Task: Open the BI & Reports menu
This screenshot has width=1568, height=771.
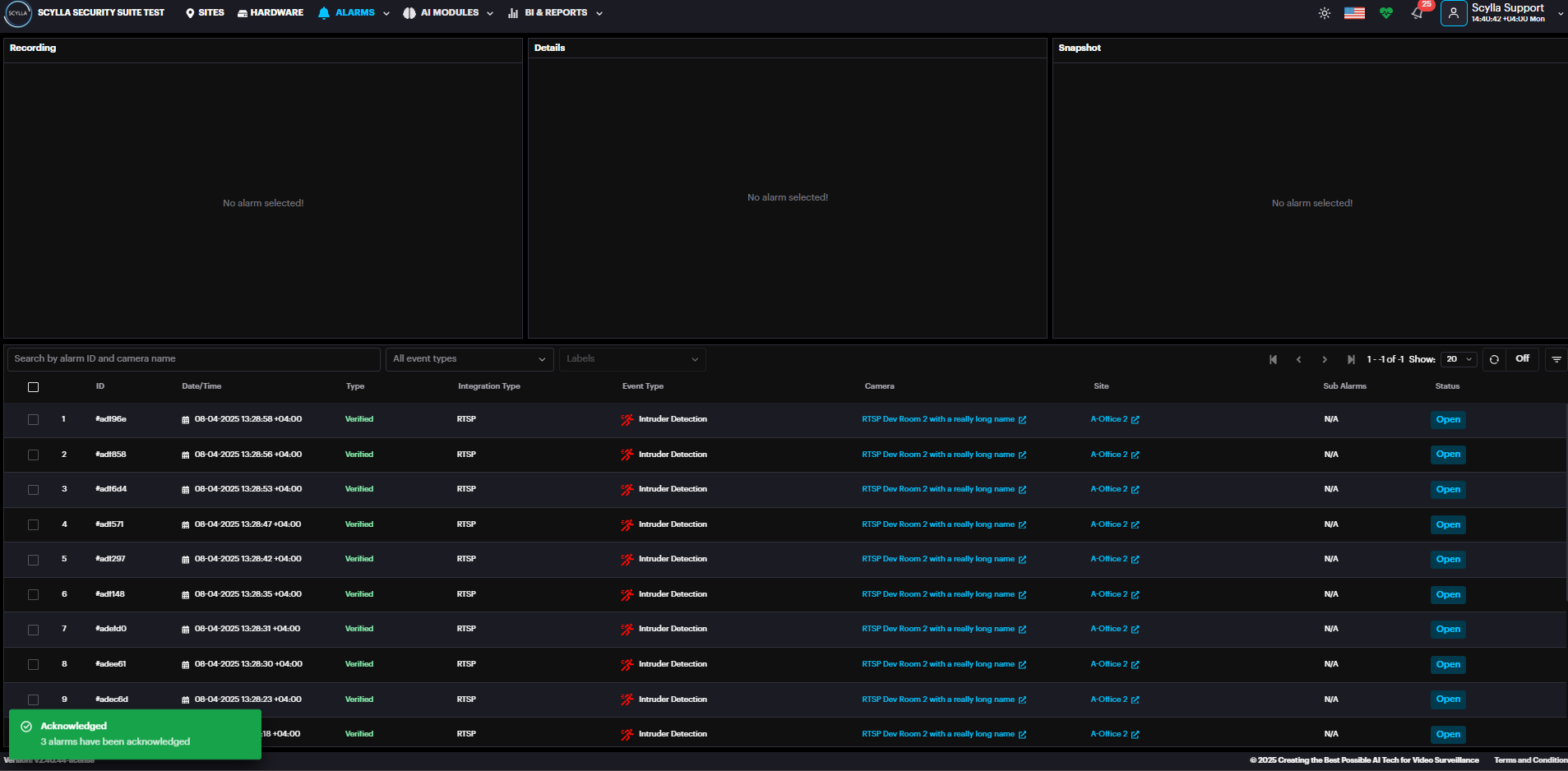Action: pos(555,13)
